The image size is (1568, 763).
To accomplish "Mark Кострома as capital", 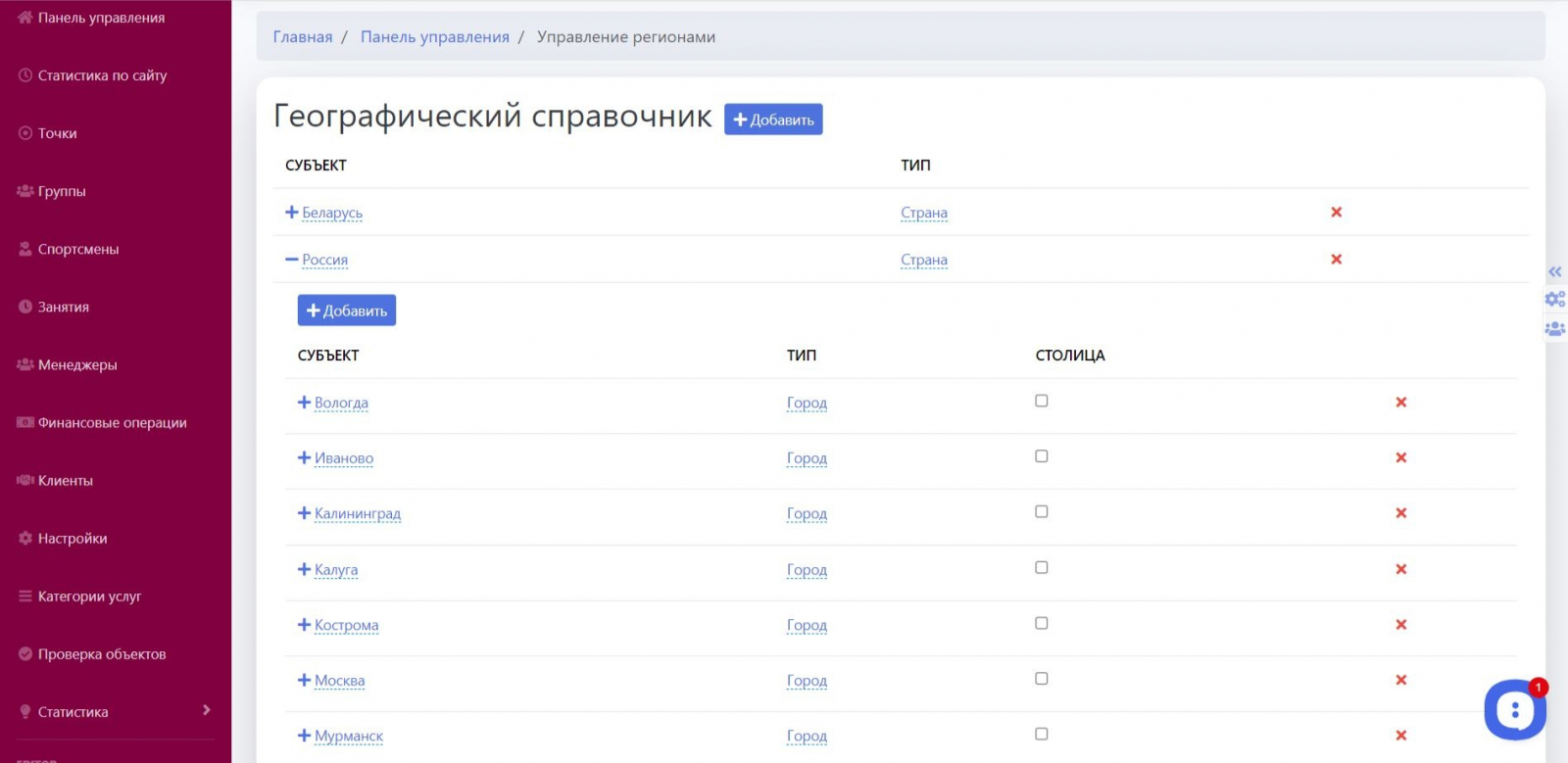I will tap(1042, 623).
